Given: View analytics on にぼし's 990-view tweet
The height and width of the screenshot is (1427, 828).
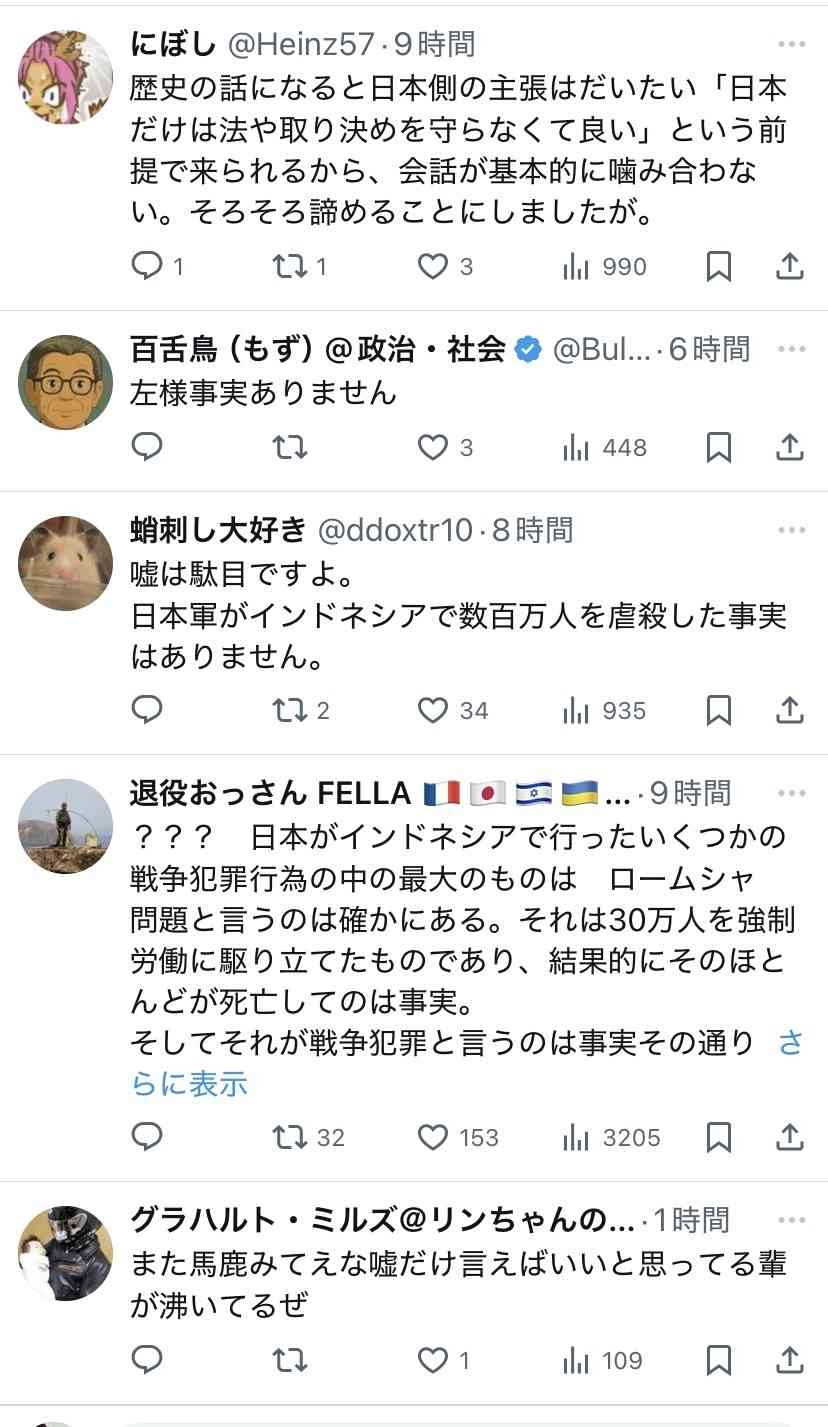Looking at the screenshot, I should 575,266.
